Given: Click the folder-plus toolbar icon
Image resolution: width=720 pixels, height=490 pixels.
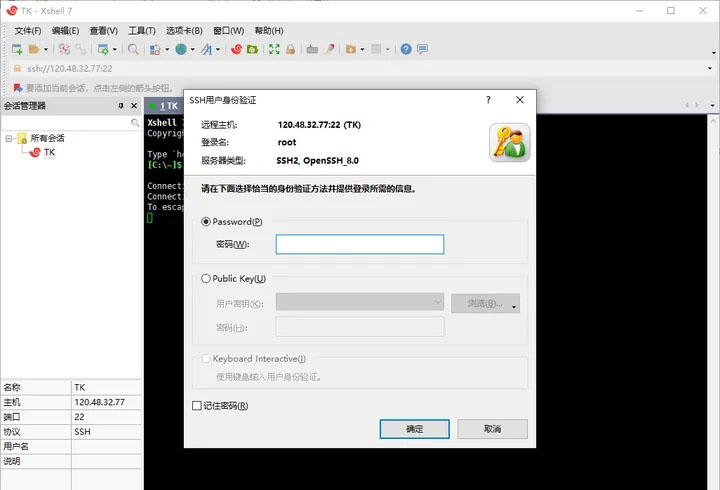Looking at the screenshot, I should [x=351, y=49].
